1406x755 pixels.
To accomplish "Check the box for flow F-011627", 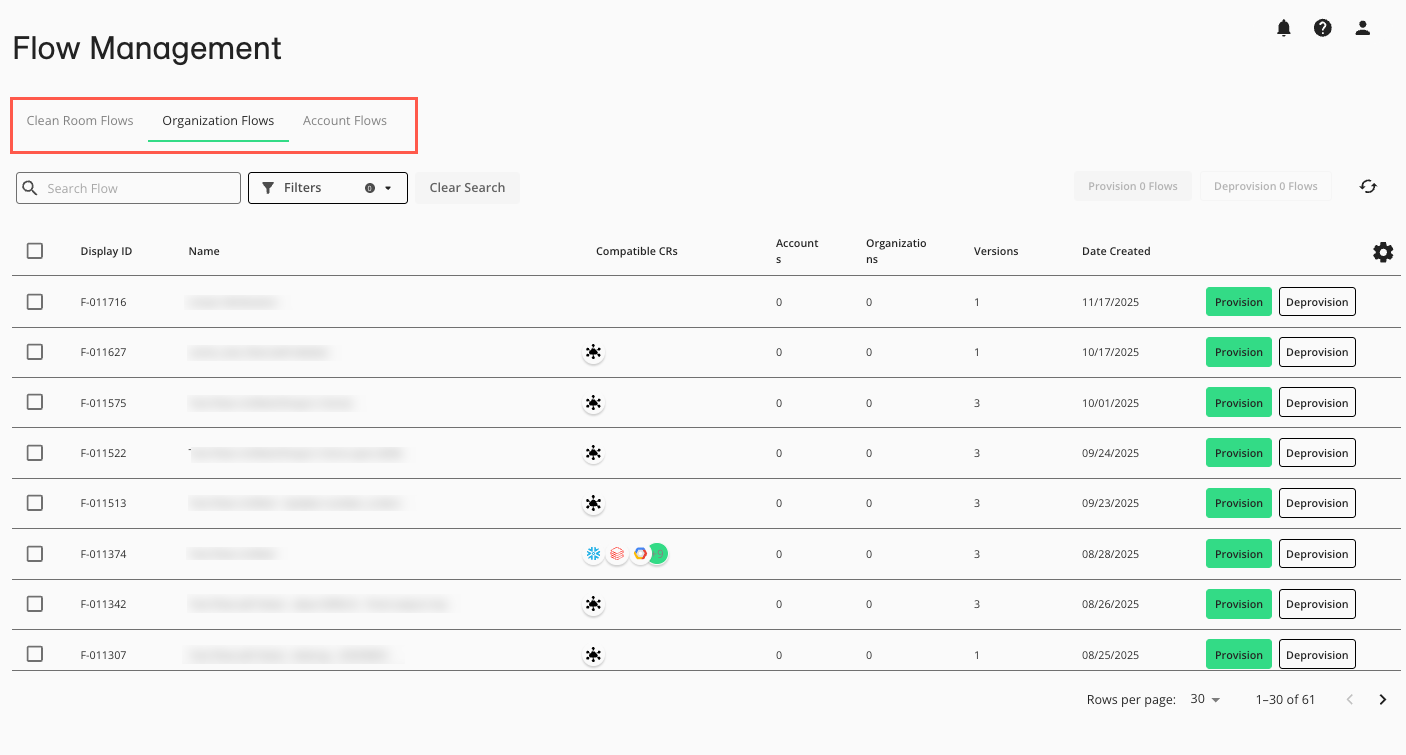I will coord(35,352).
